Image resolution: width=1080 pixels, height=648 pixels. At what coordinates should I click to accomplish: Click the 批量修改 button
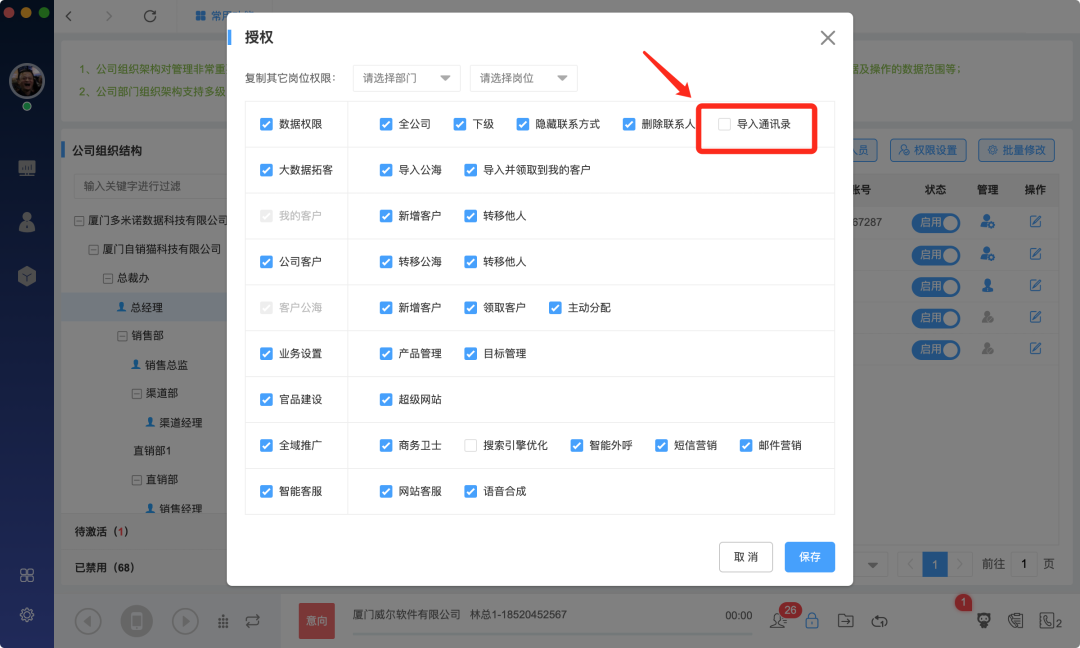tap(1015, 148)
